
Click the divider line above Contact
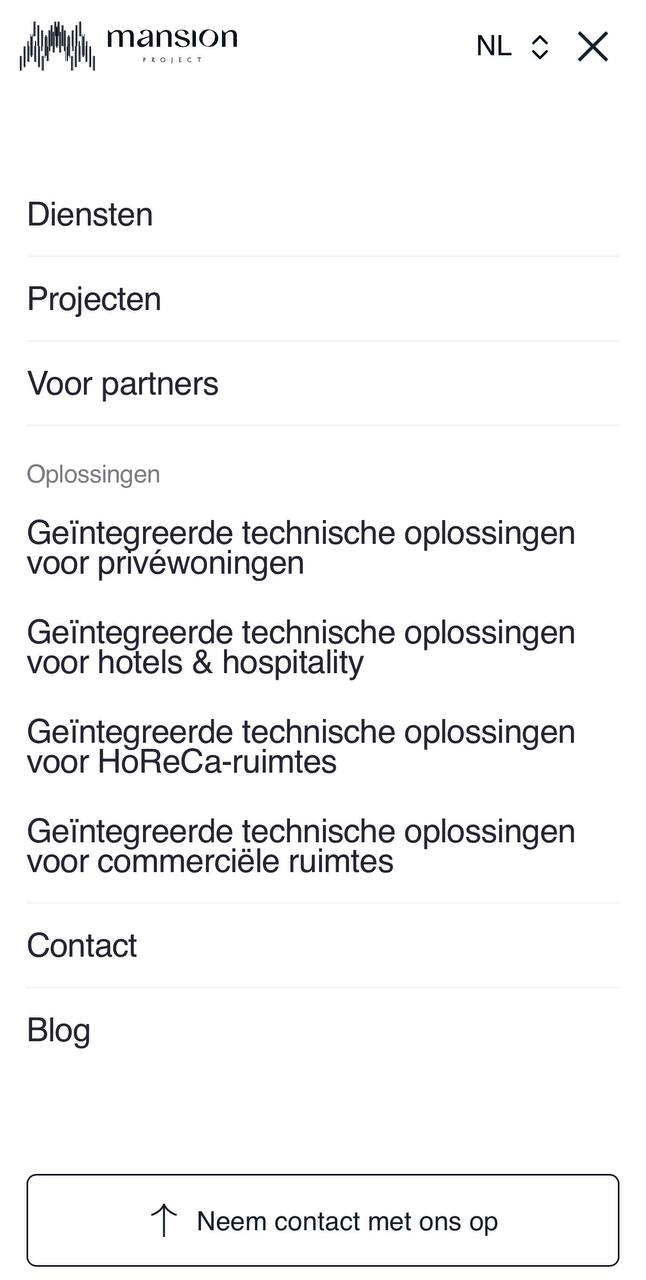click(323, 903)
